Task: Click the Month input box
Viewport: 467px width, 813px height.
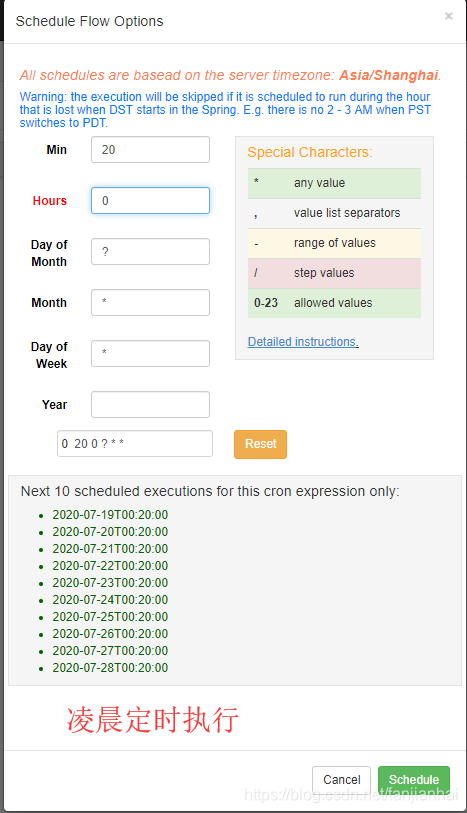Action: [150, 302]
